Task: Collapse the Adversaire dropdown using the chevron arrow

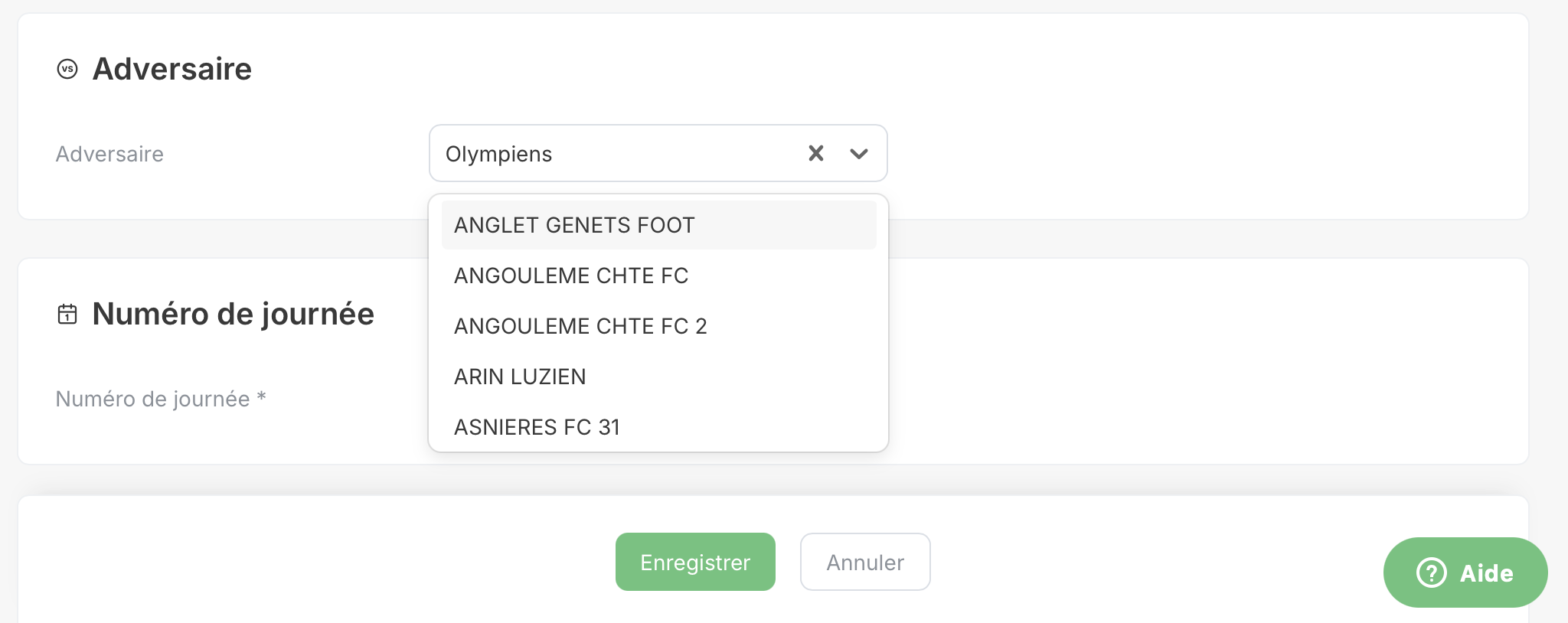Action: point(859,154)
